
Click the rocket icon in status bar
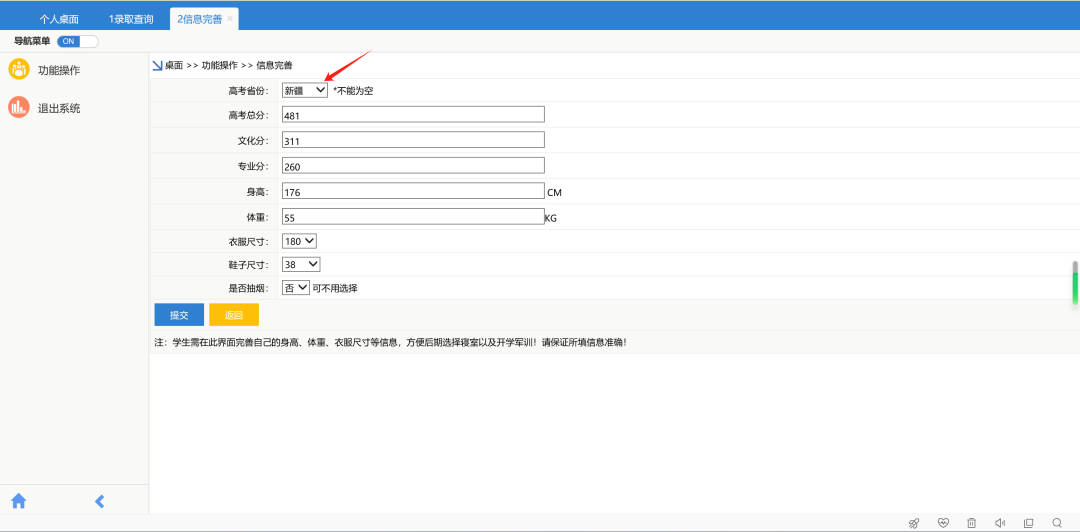913,522
